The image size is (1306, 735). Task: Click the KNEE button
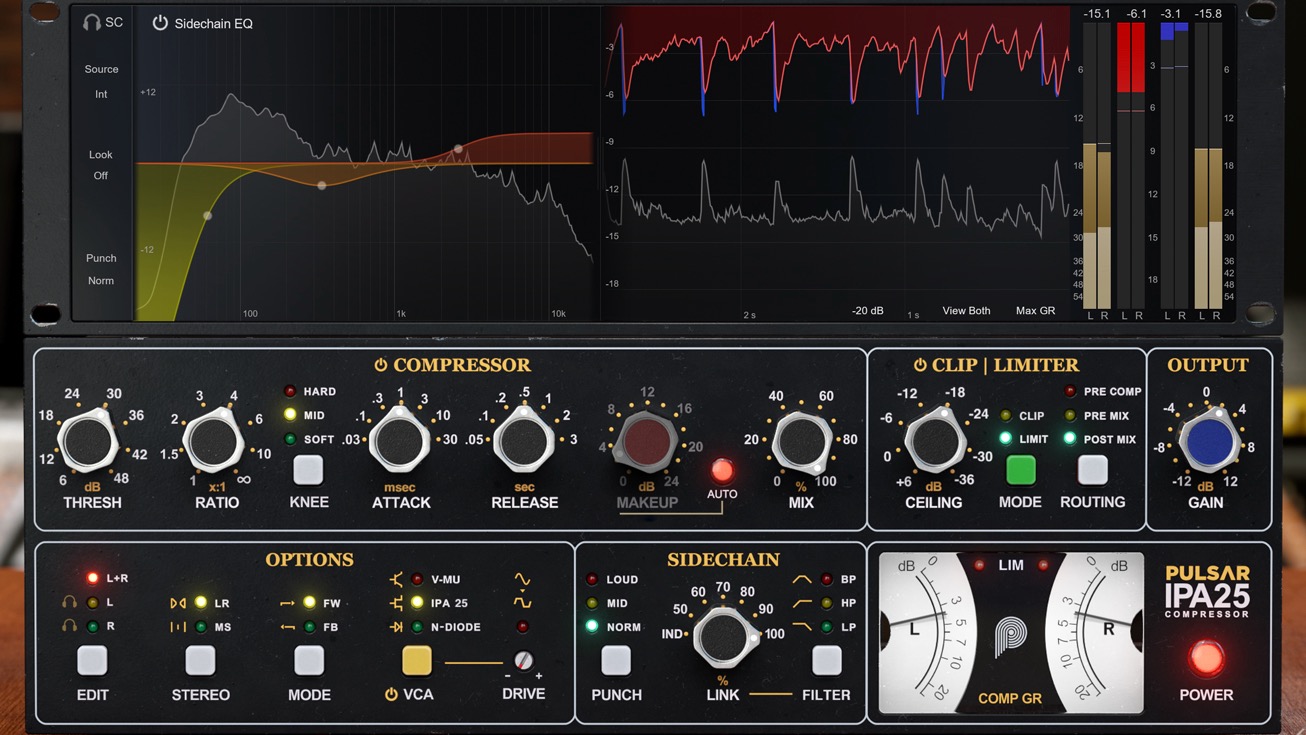coord(308,469)
